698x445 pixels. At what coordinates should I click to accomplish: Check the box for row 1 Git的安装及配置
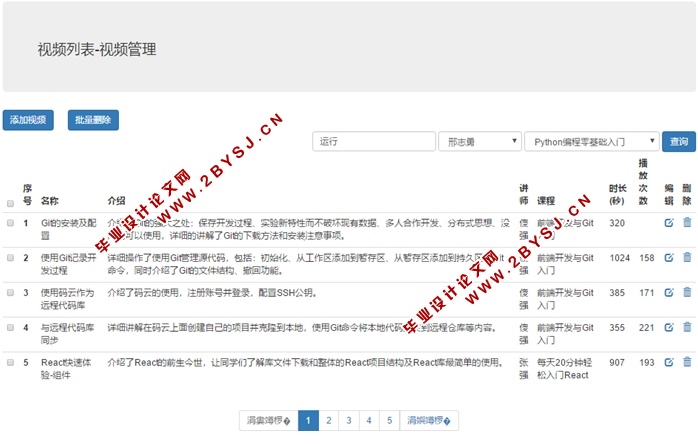10,223
